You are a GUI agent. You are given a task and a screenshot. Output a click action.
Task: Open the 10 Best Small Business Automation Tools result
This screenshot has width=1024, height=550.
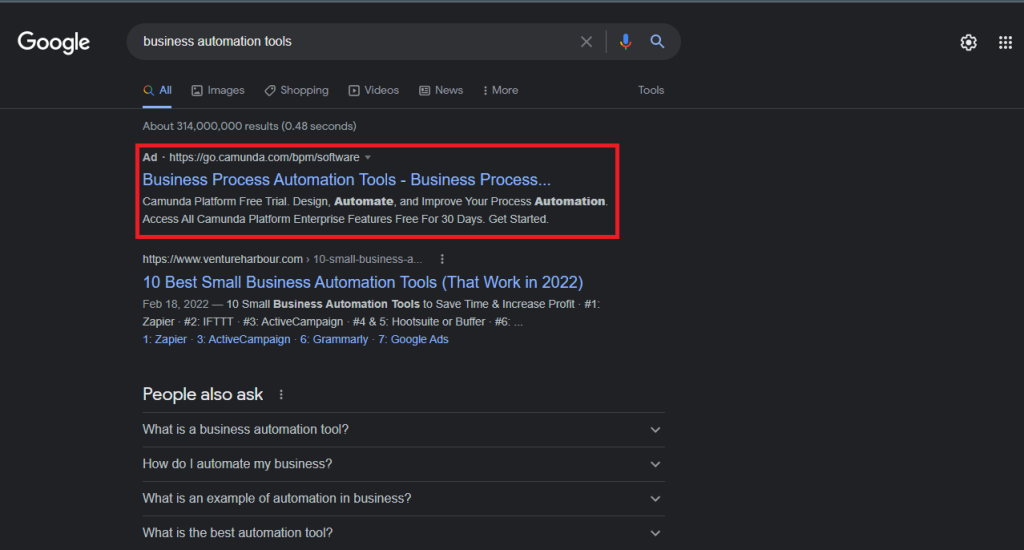pos(362,282)
